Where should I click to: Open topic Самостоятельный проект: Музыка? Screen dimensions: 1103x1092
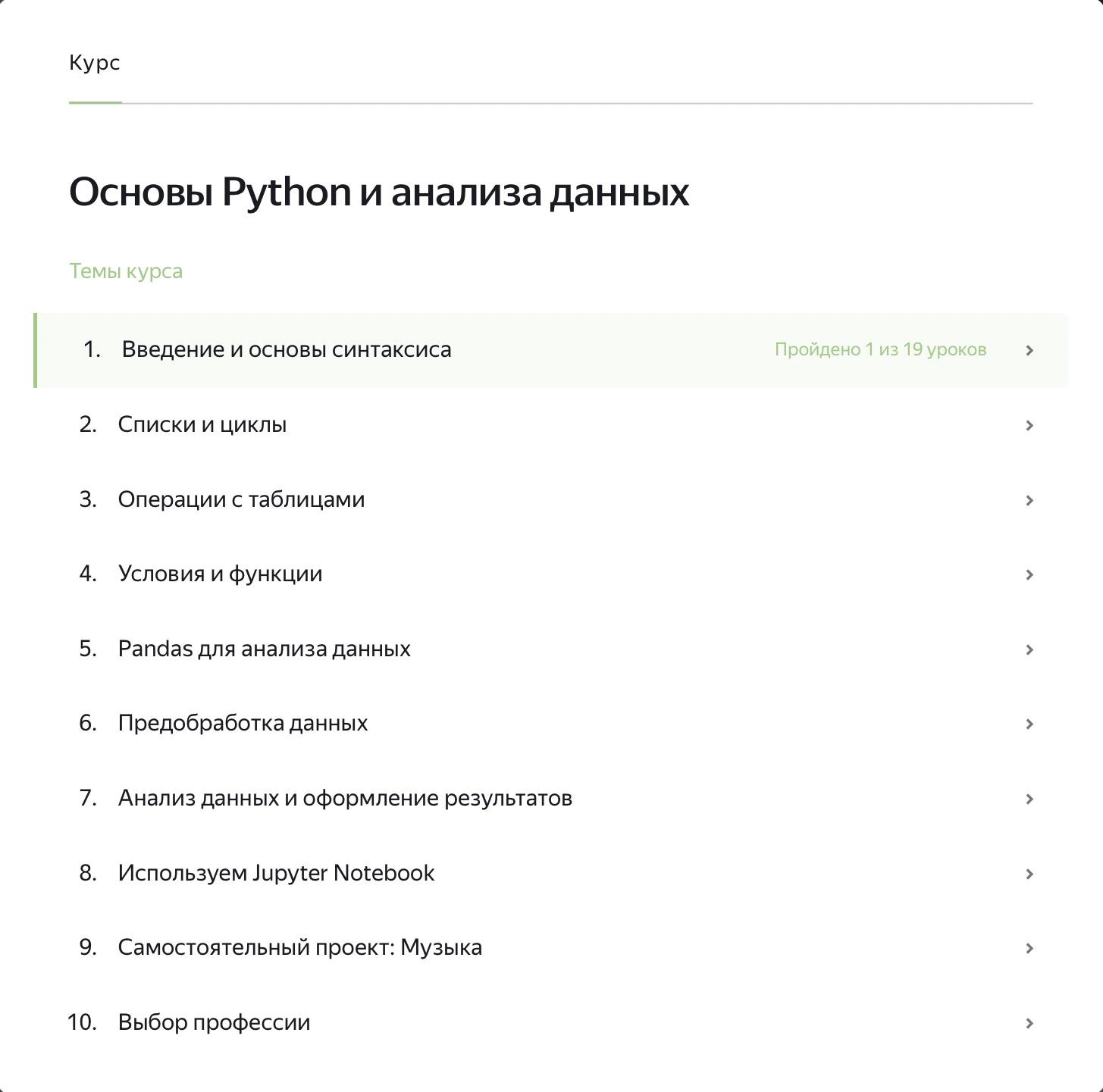(551, 948)
